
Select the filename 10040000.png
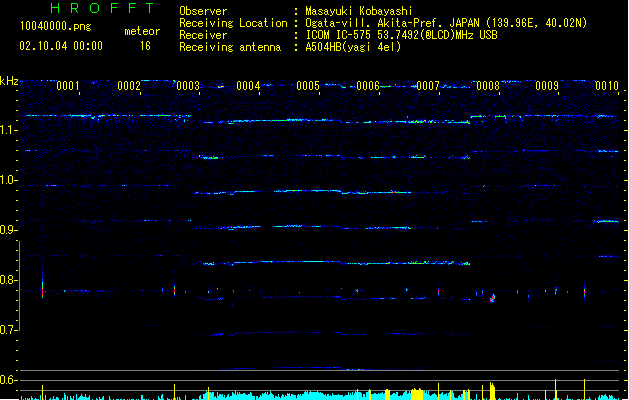click(55, 27)
